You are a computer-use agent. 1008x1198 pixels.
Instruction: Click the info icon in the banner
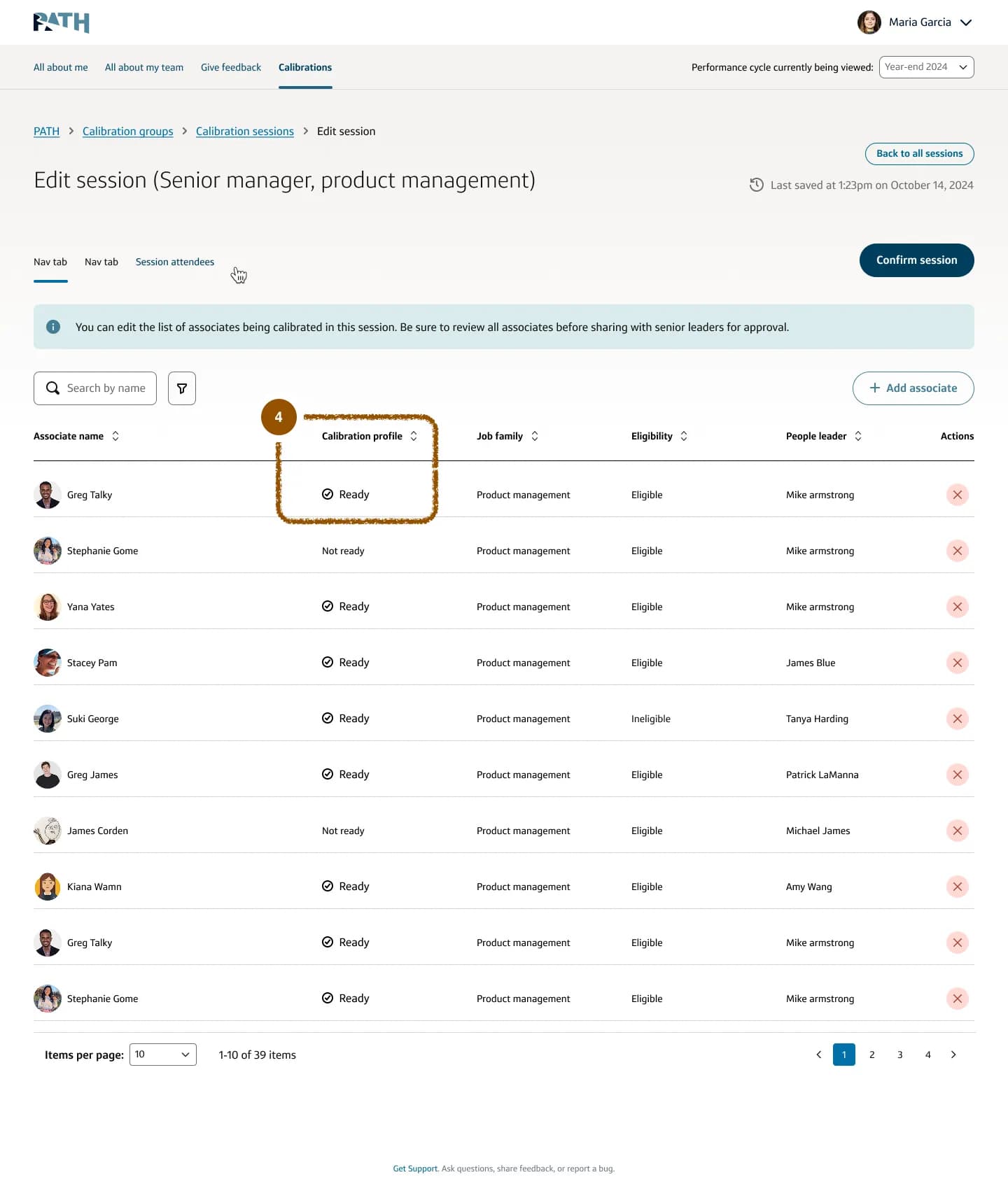tap(53, 327)
